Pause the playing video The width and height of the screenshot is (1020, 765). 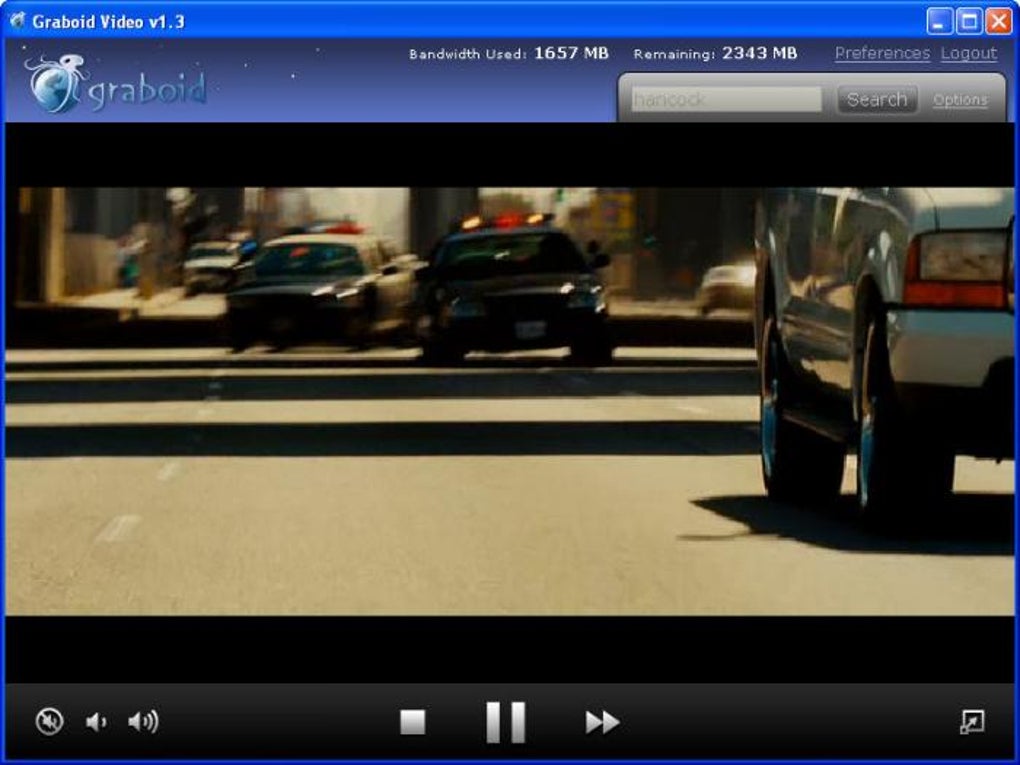click(x=506, y=722)
